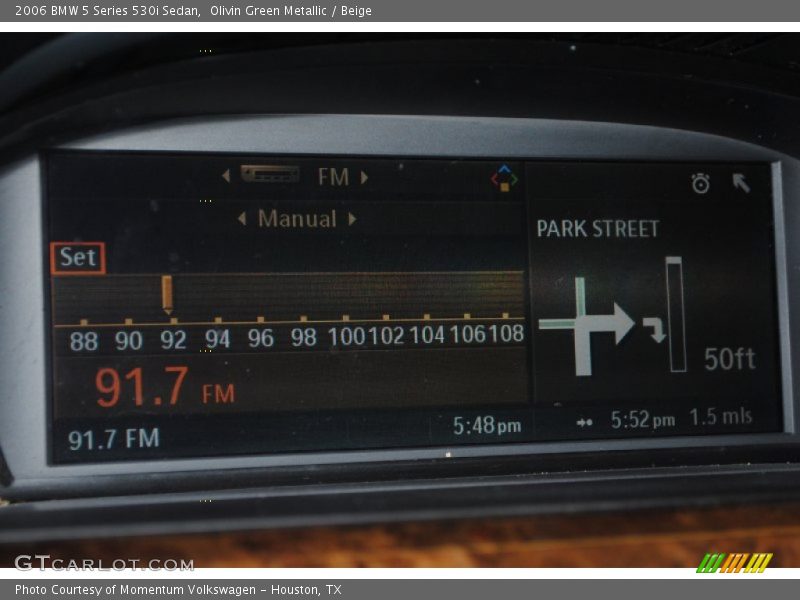Viewport: 800px width, 600px height.
Task: Click the 5:48 pm clock display
Action: (x=487, y=426)
